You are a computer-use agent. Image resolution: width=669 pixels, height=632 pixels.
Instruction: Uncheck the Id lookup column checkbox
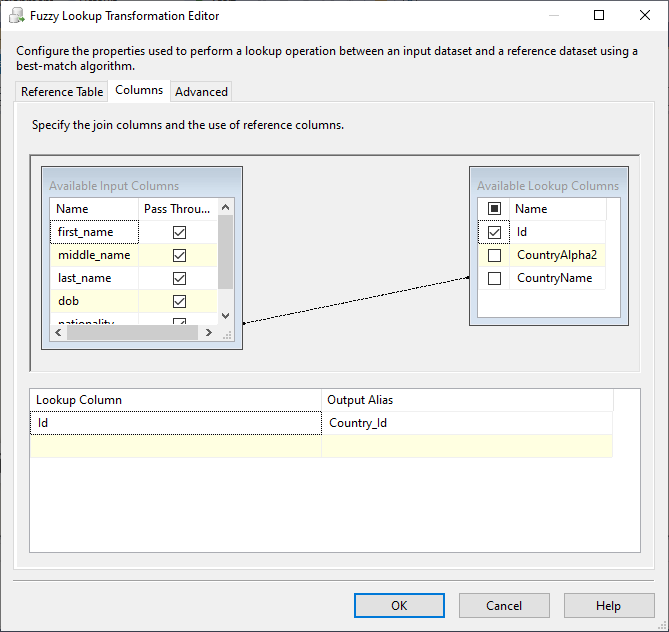click(x=494, y=232)
